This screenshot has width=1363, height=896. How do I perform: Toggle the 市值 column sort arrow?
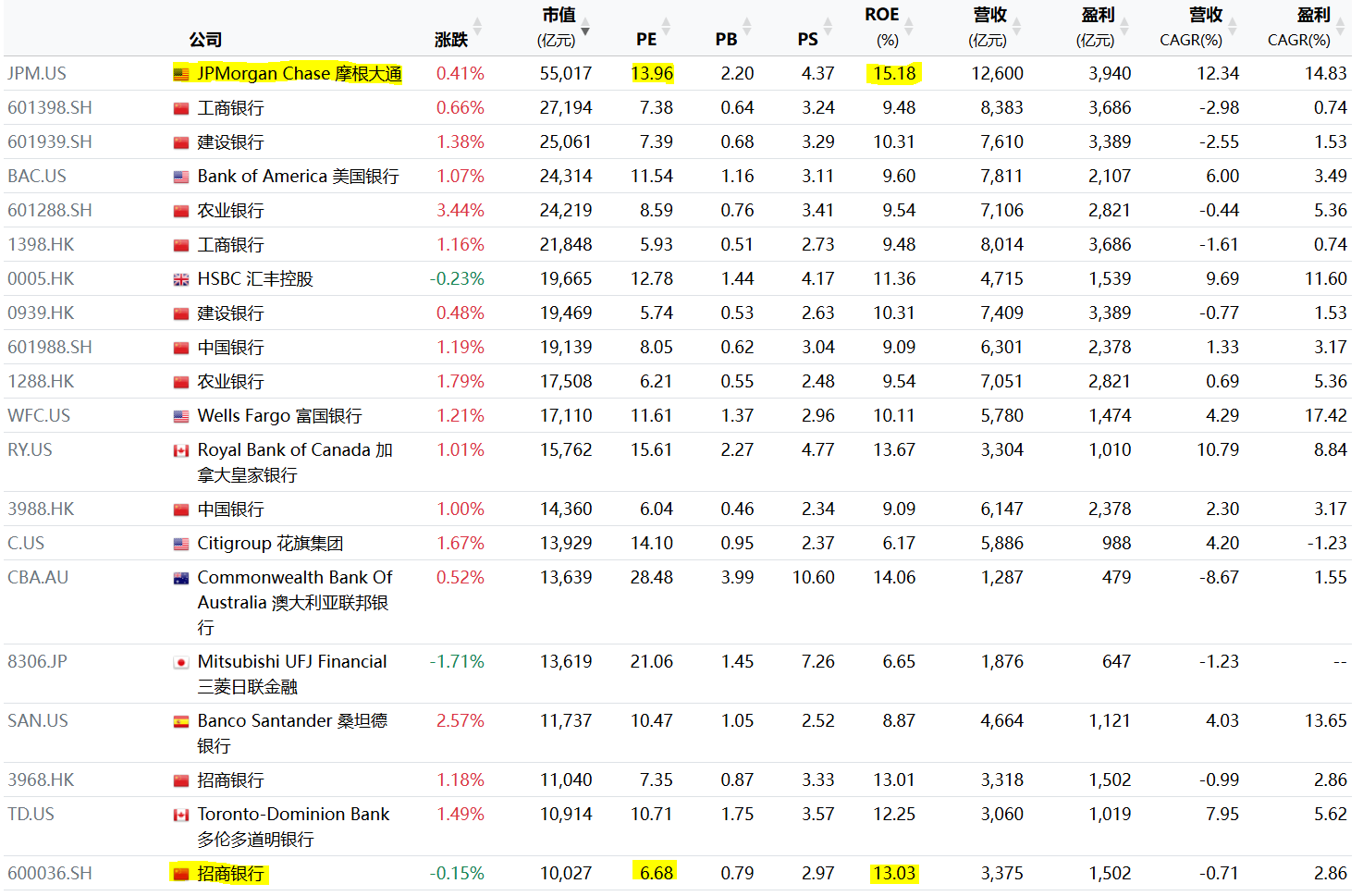click(x=584, y=27)
